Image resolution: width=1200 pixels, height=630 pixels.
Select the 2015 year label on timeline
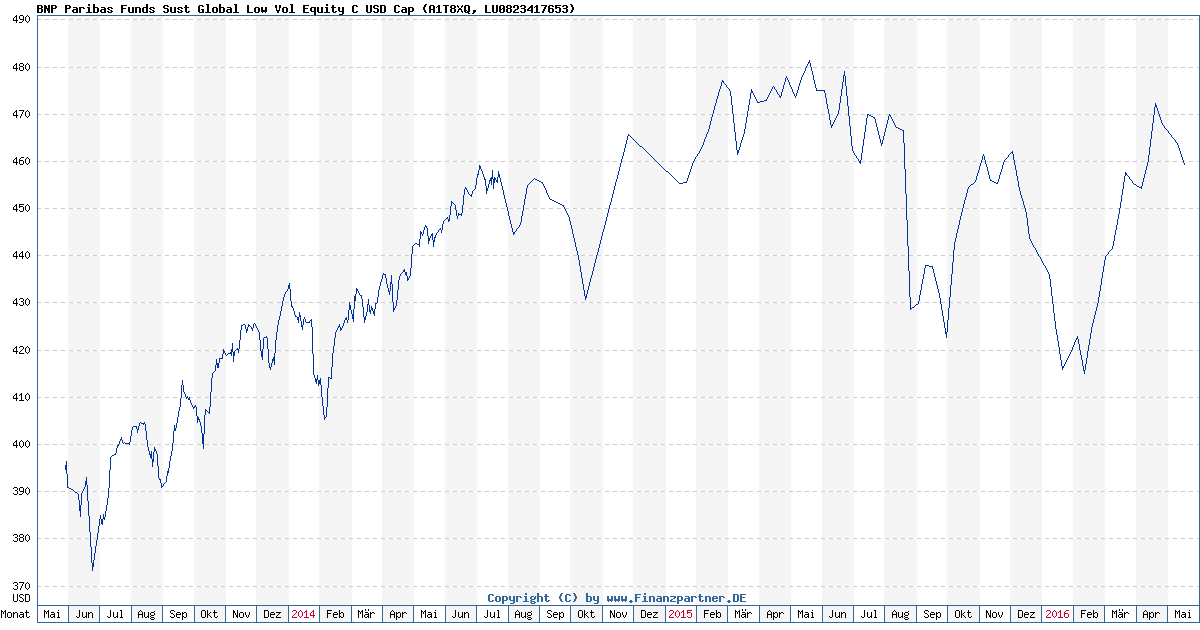click(x=679, y=615)
